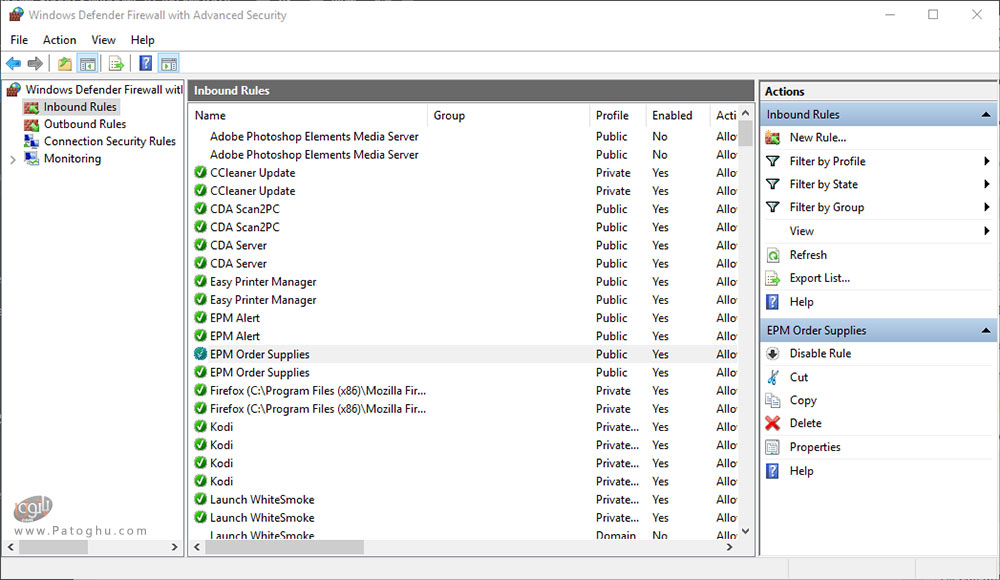Open the Filter by State submenu
The width and height of the screenshot is (1000, 580).
coord(879,184)
